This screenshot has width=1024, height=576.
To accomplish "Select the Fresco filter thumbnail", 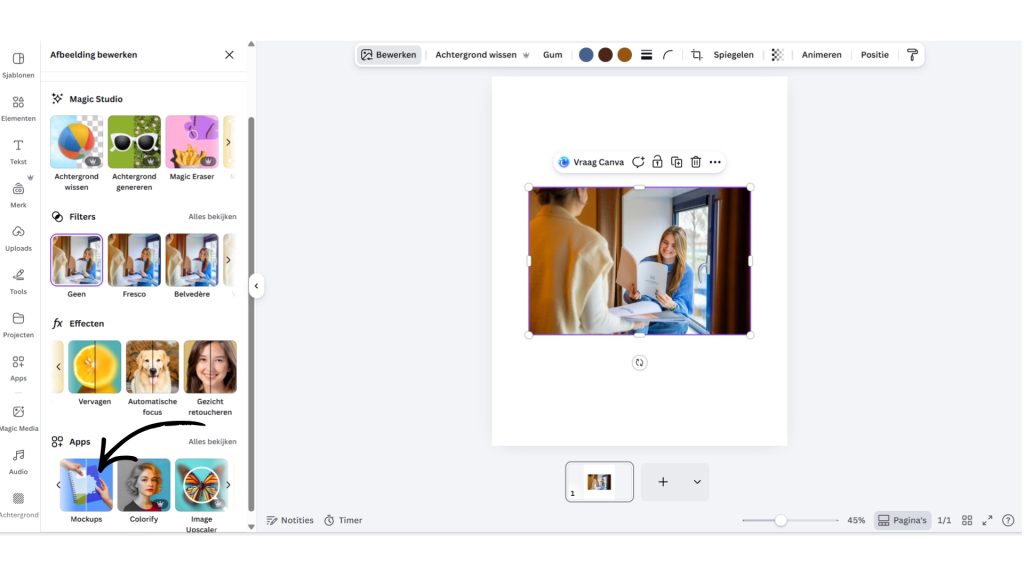I will pyautogui.click(x=134, y=260).
